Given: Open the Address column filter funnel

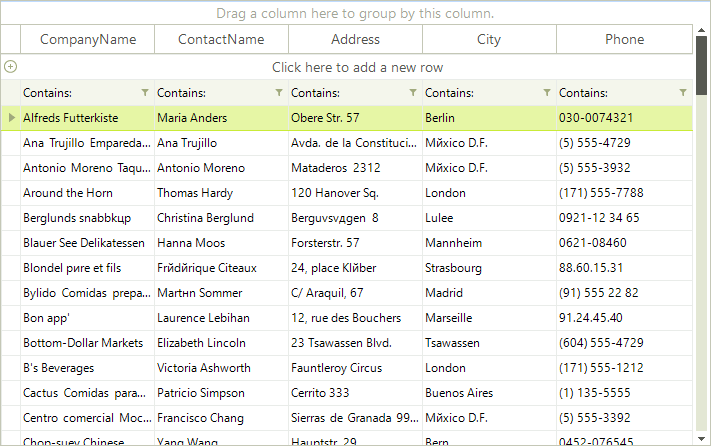Looking at the screenshot, I should click(413, 92).
